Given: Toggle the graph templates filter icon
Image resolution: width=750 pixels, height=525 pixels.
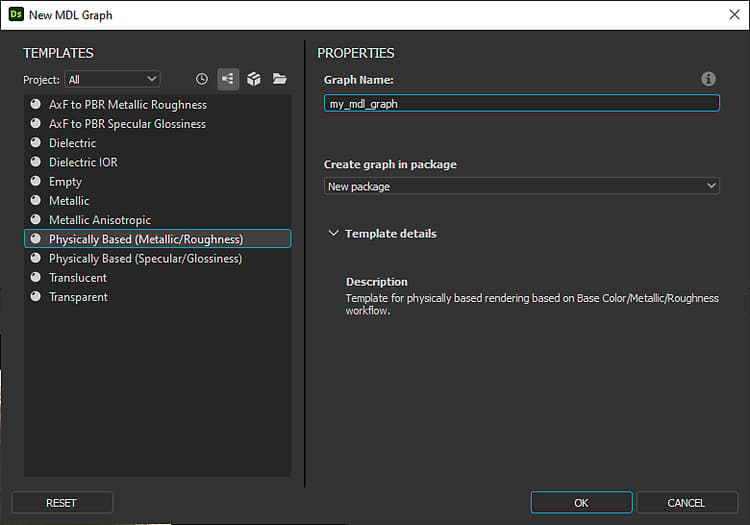Looking at the screenshot, I should (228, 79).
